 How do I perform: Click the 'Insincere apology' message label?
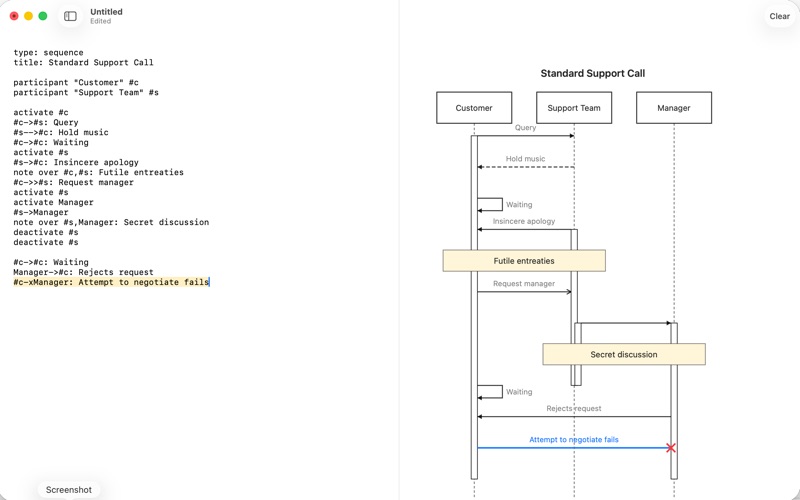[524, 221]
